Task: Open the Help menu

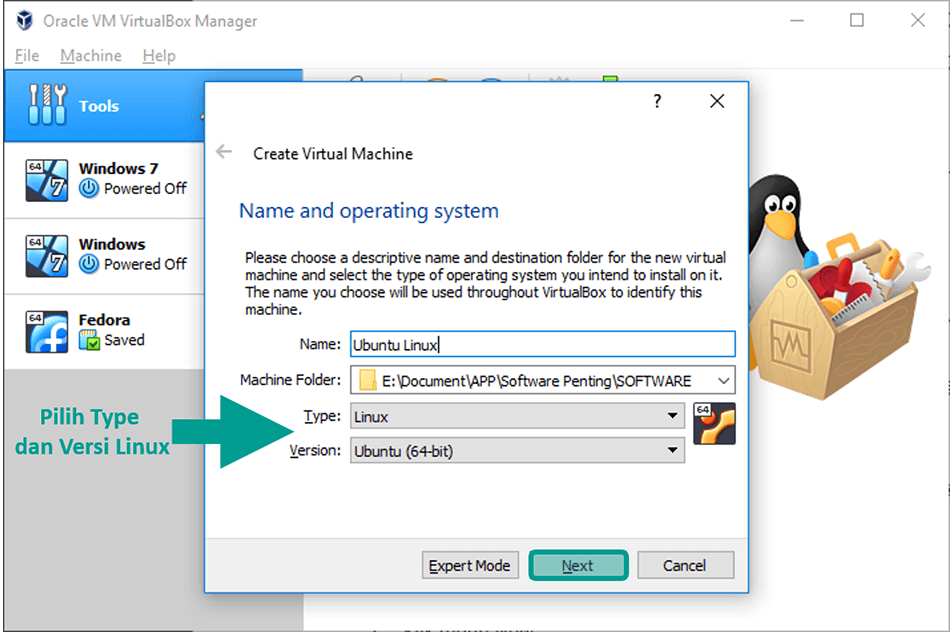Action: pyautogui.click(x=159, y=56)
